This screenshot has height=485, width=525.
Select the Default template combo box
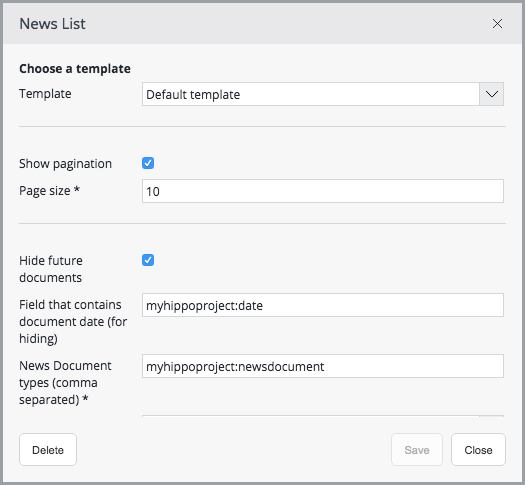click(x=323, y=94)
